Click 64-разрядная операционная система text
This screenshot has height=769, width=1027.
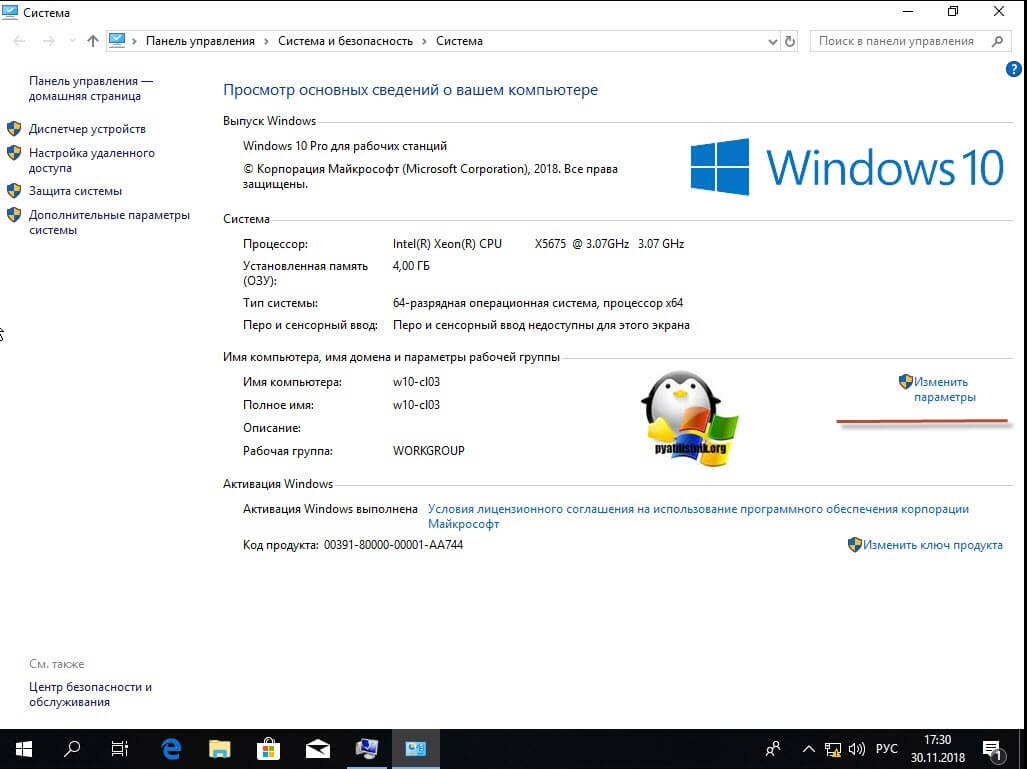[x=538, y=303]
